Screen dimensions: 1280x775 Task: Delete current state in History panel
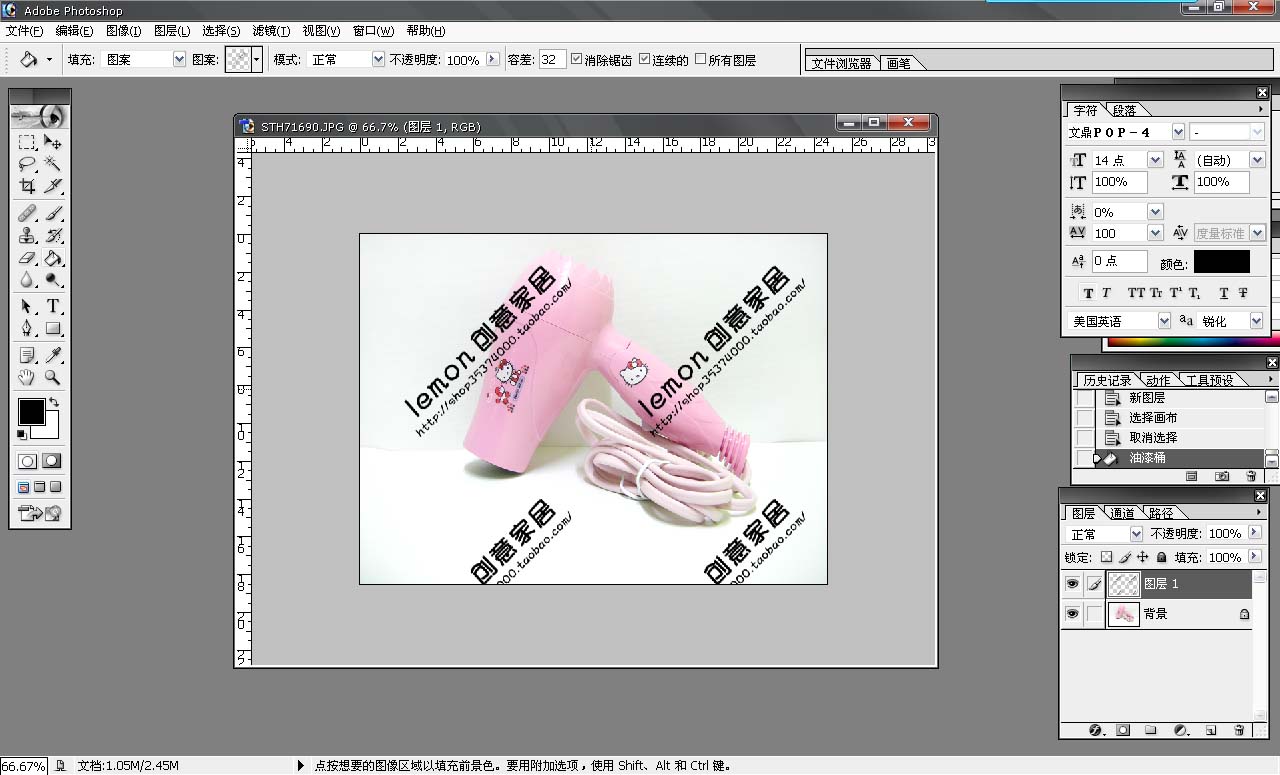coord(1251,477)
